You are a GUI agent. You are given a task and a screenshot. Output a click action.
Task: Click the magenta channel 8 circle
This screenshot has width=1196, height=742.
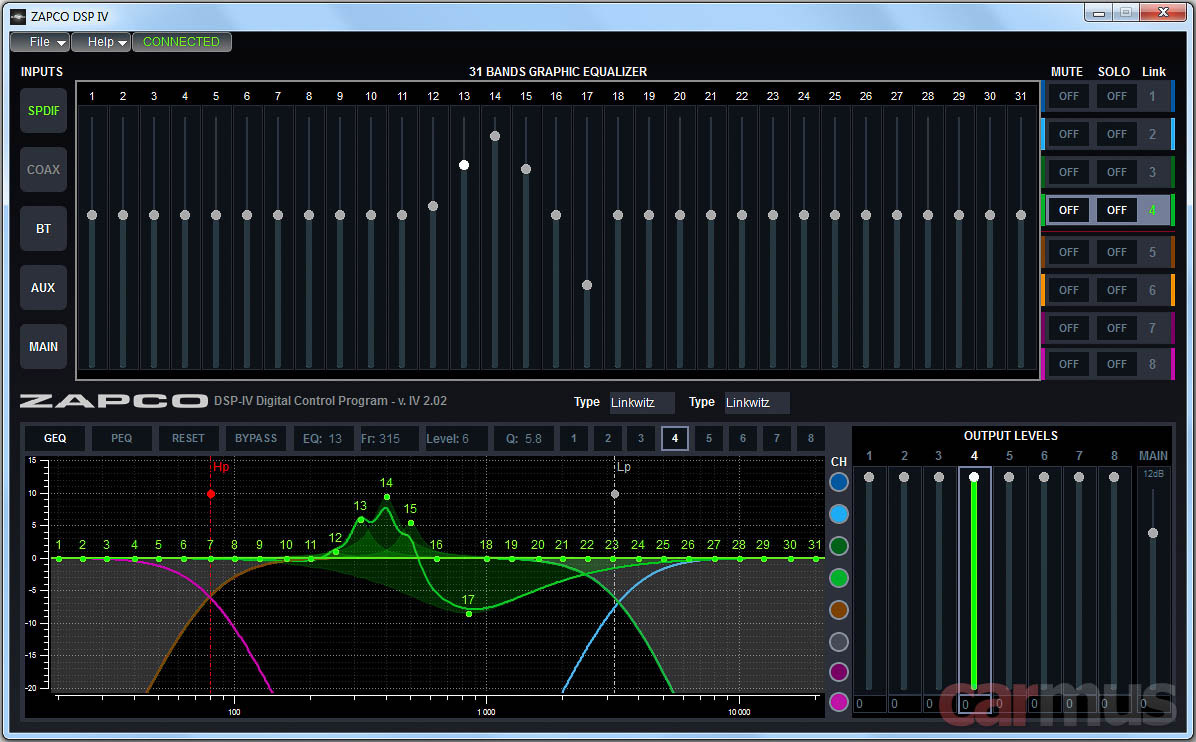(x=838, y=702)
